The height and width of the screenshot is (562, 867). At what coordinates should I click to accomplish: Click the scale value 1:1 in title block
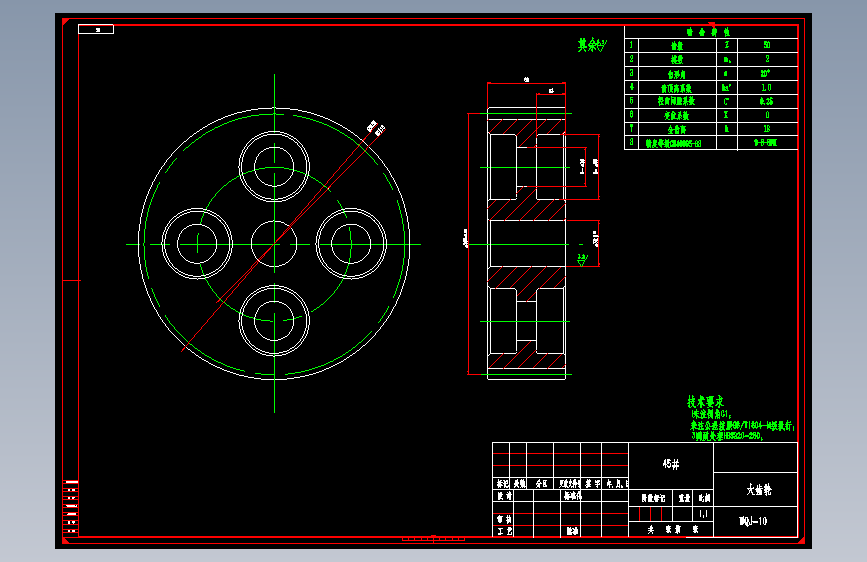[703, 514]
